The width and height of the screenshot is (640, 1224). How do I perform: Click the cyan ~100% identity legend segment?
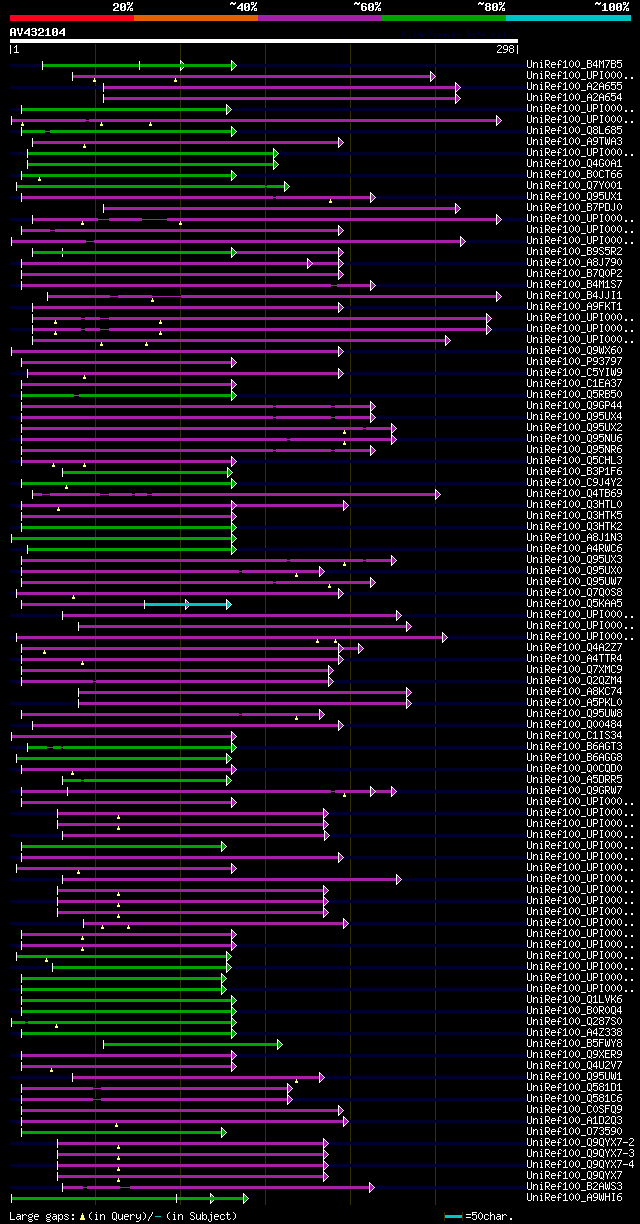click(568, 18)
